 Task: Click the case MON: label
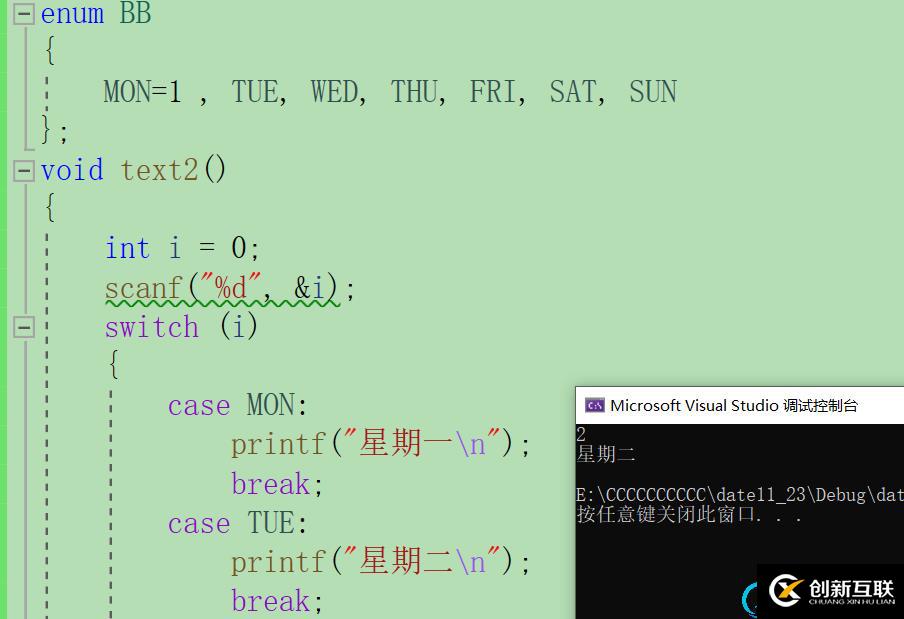pyautogui.click(x=237, y=405)
